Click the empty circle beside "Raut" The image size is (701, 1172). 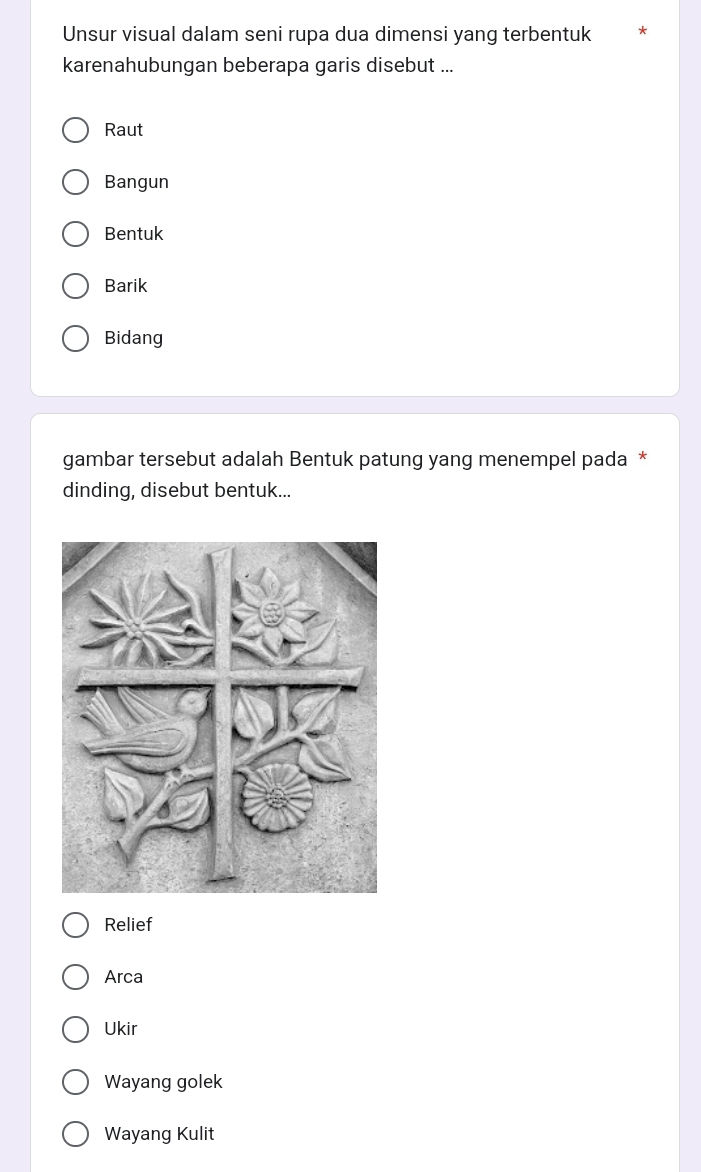click(x=75, y=130)
